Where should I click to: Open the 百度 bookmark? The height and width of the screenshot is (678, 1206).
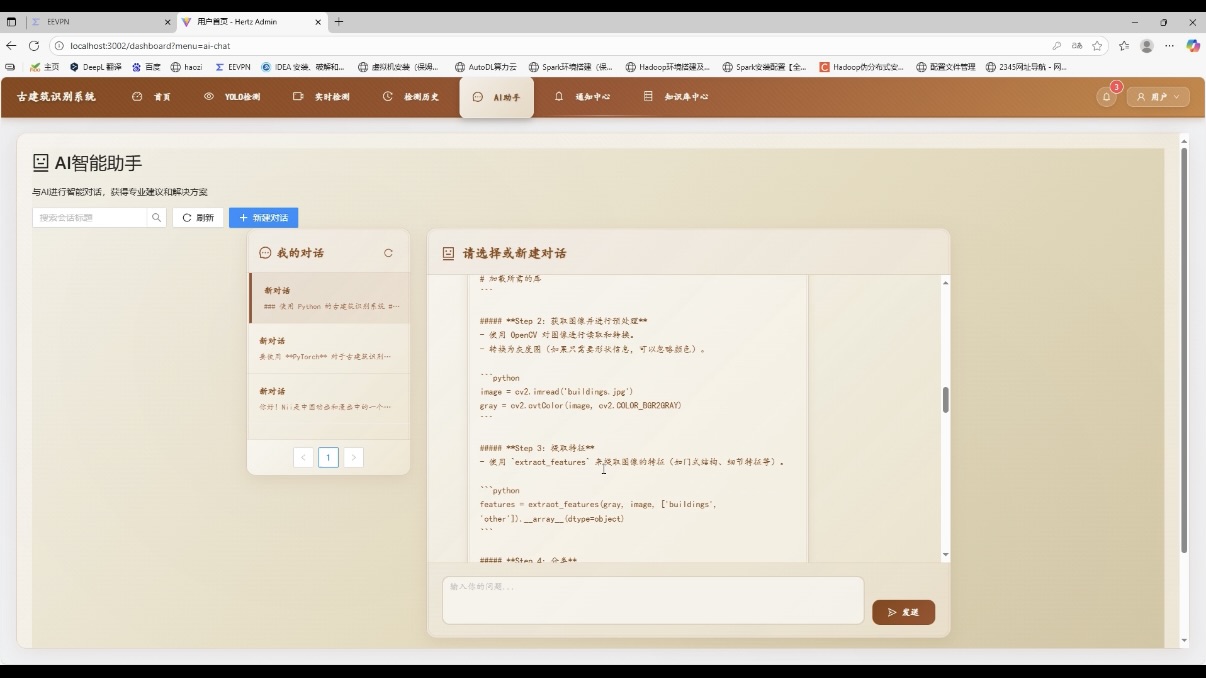[x=146, y=67]
